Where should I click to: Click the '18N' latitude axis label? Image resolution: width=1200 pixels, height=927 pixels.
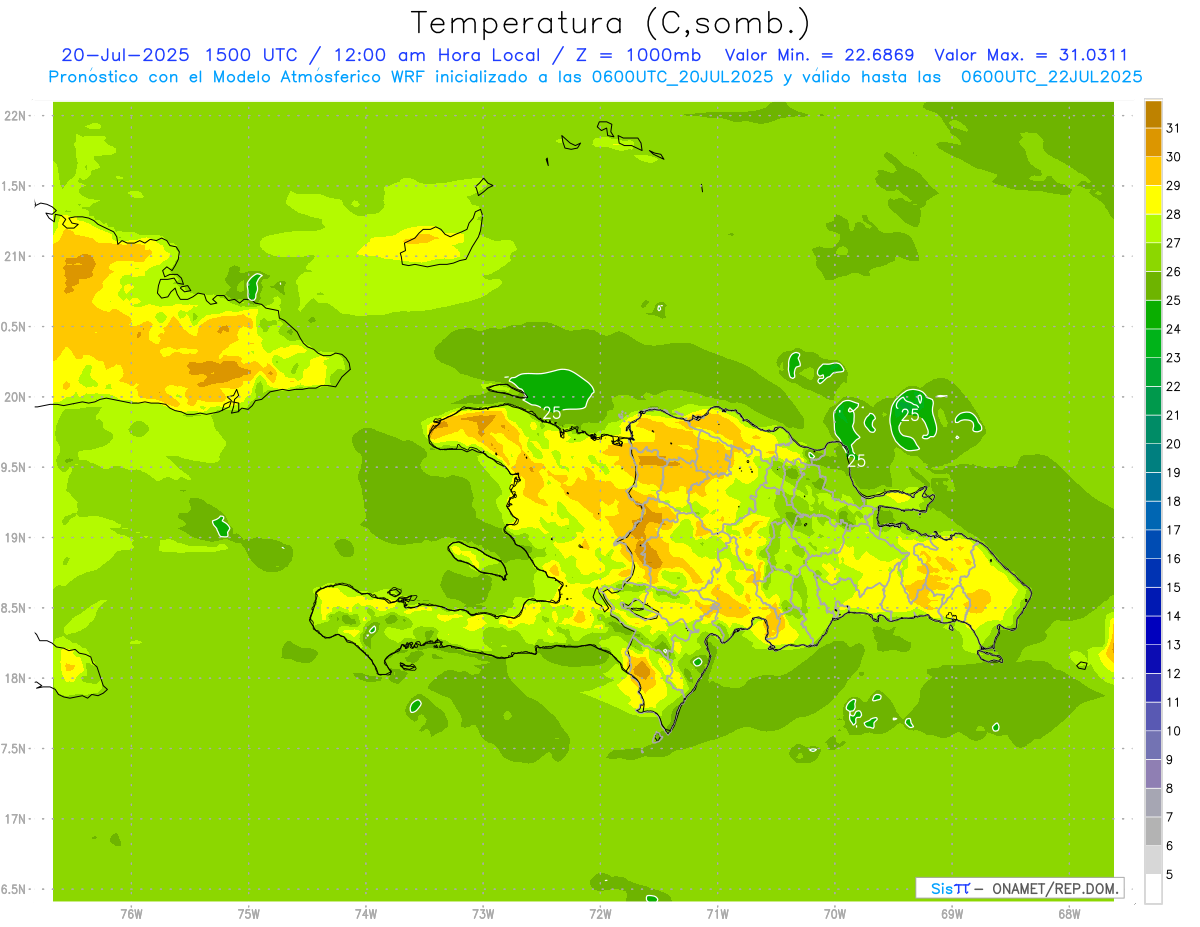tap(15, 678)
